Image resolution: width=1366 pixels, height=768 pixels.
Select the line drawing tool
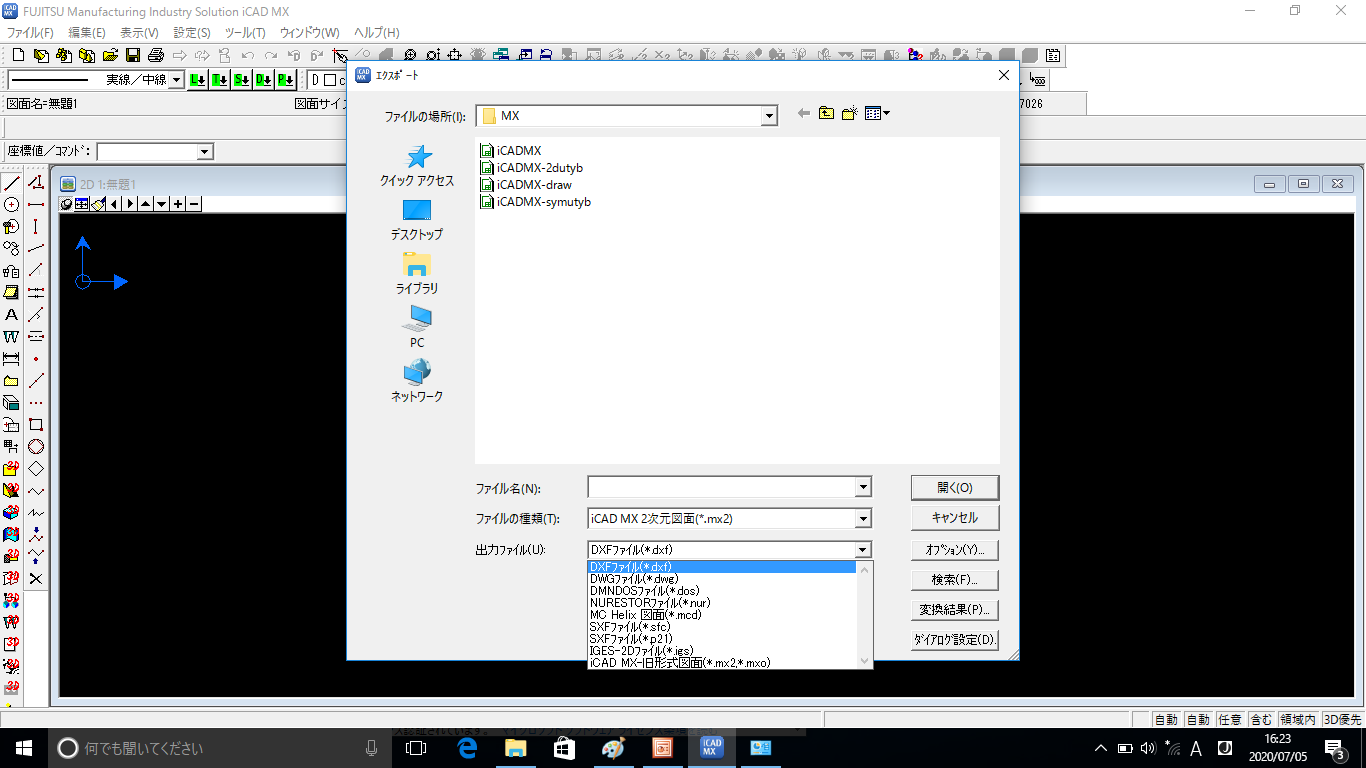pos(11,183)
